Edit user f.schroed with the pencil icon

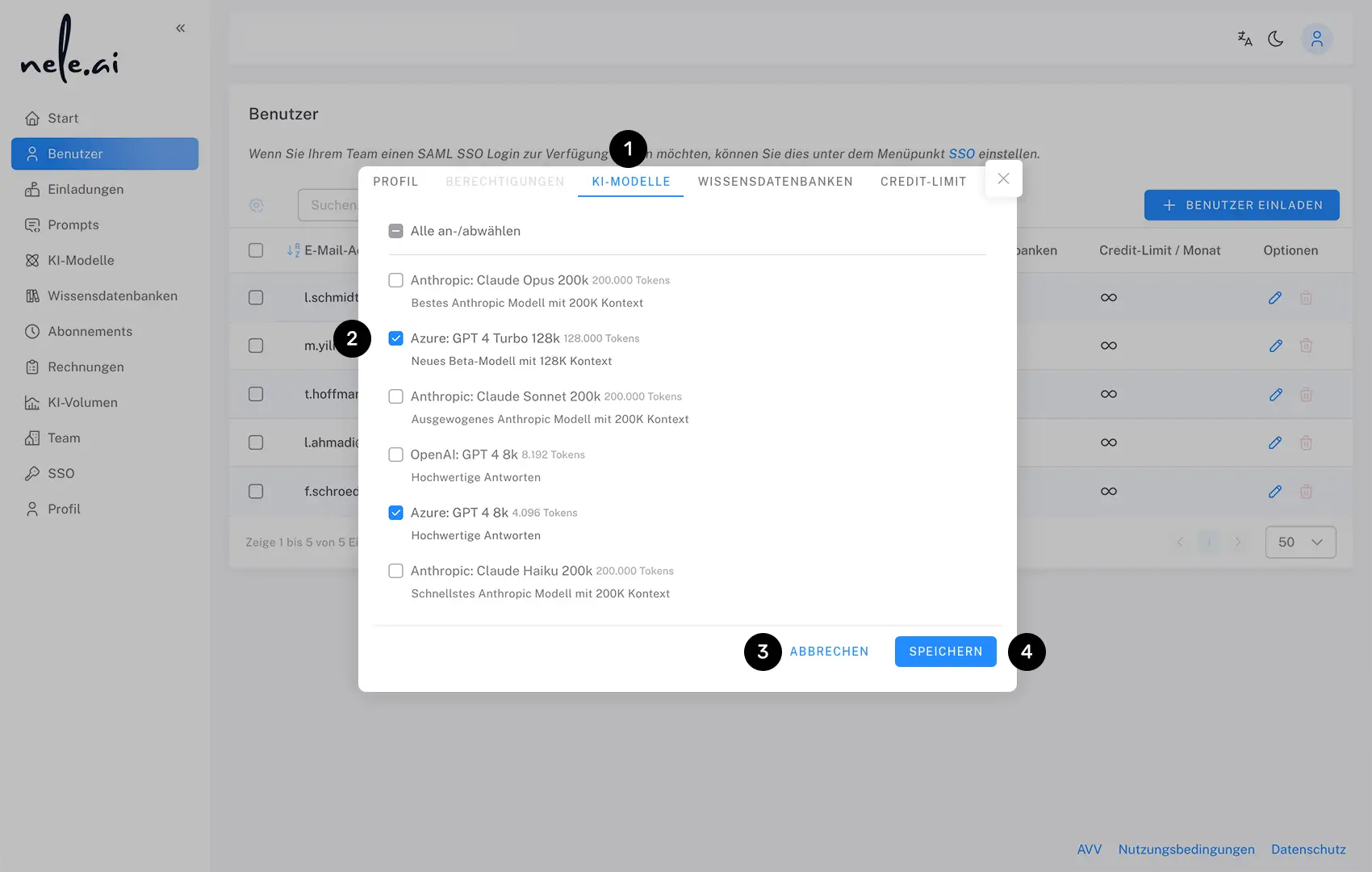pos(1275,491)
